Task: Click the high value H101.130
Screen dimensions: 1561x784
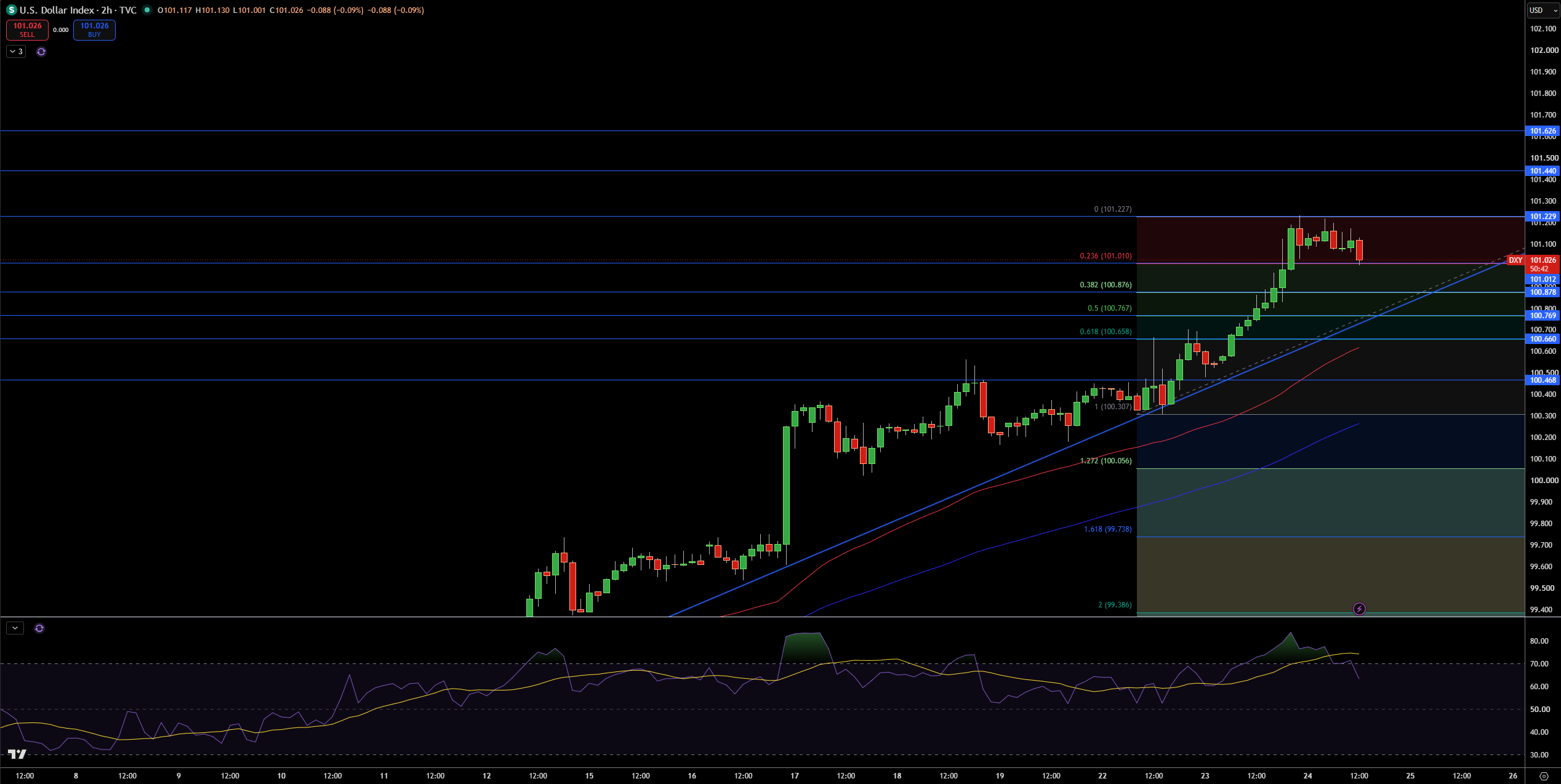Action: pos(213,10)
